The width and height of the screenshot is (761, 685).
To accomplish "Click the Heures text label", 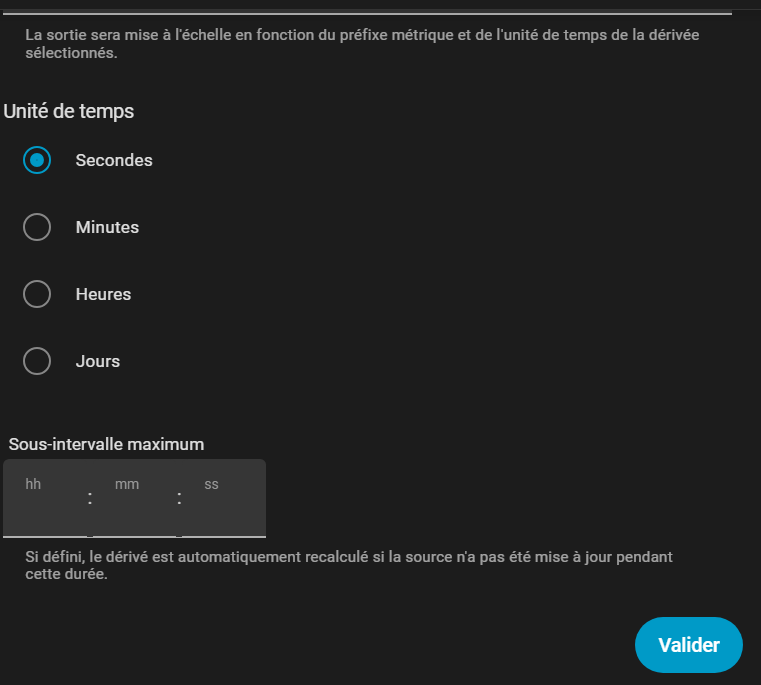I will [x=103, y=294].
